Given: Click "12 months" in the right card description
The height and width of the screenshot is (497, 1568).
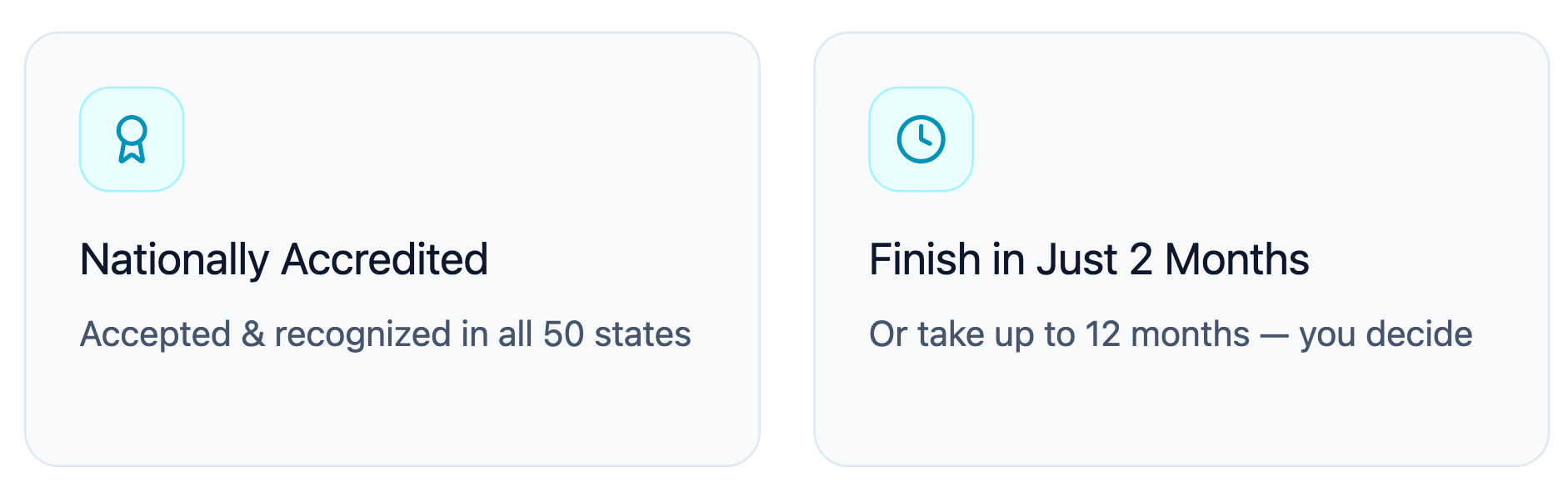Looking at the screenshot, I should [x=1166, y=334].
